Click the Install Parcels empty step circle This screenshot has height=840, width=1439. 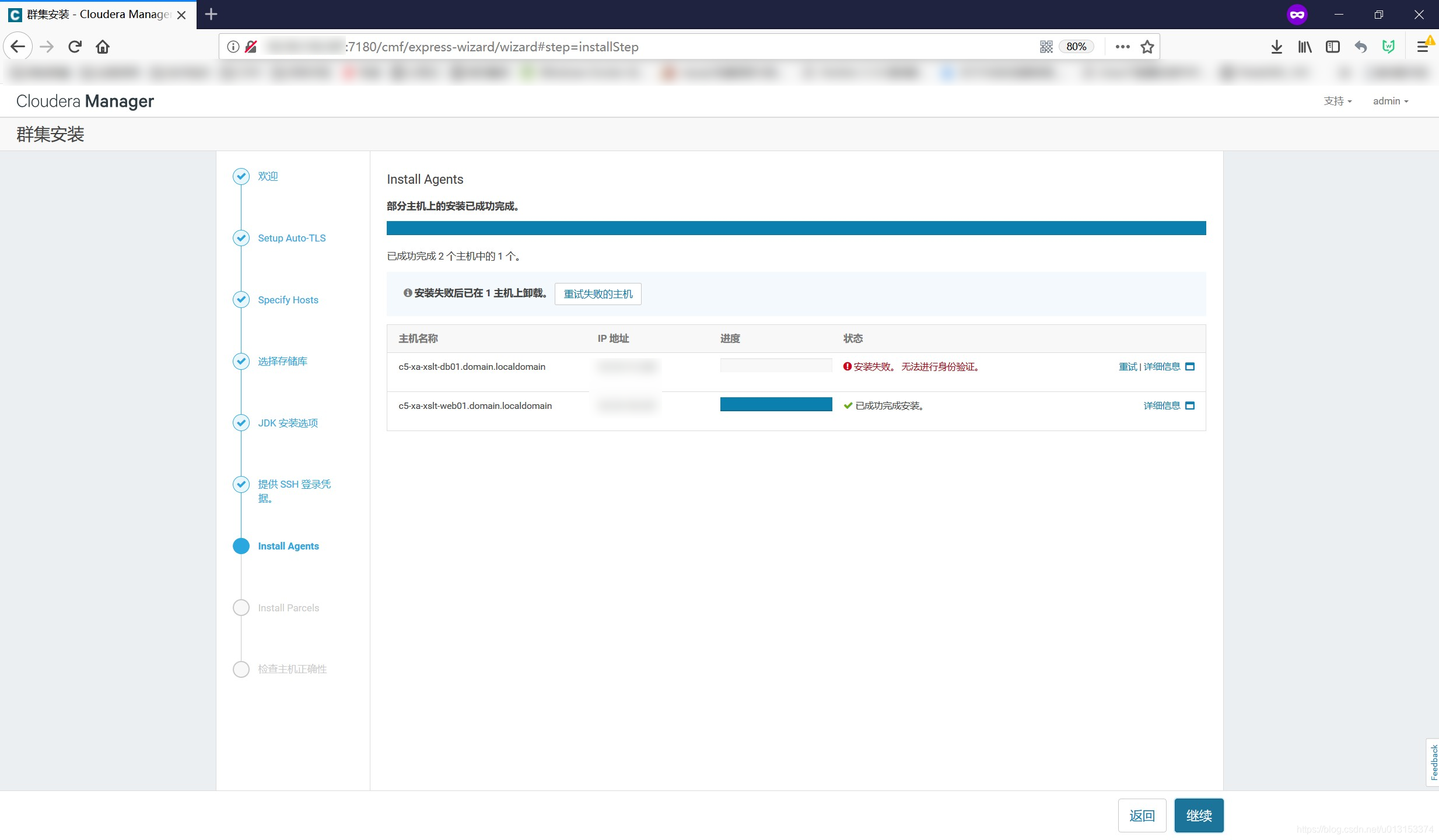click(241, 608)
